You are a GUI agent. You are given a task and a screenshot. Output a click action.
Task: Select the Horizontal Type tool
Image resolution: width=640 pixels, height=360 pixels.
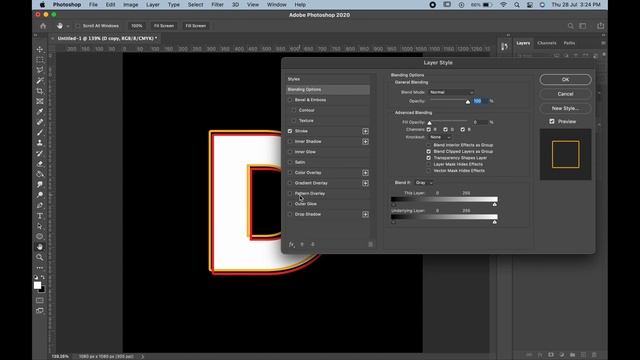[40, 216]
